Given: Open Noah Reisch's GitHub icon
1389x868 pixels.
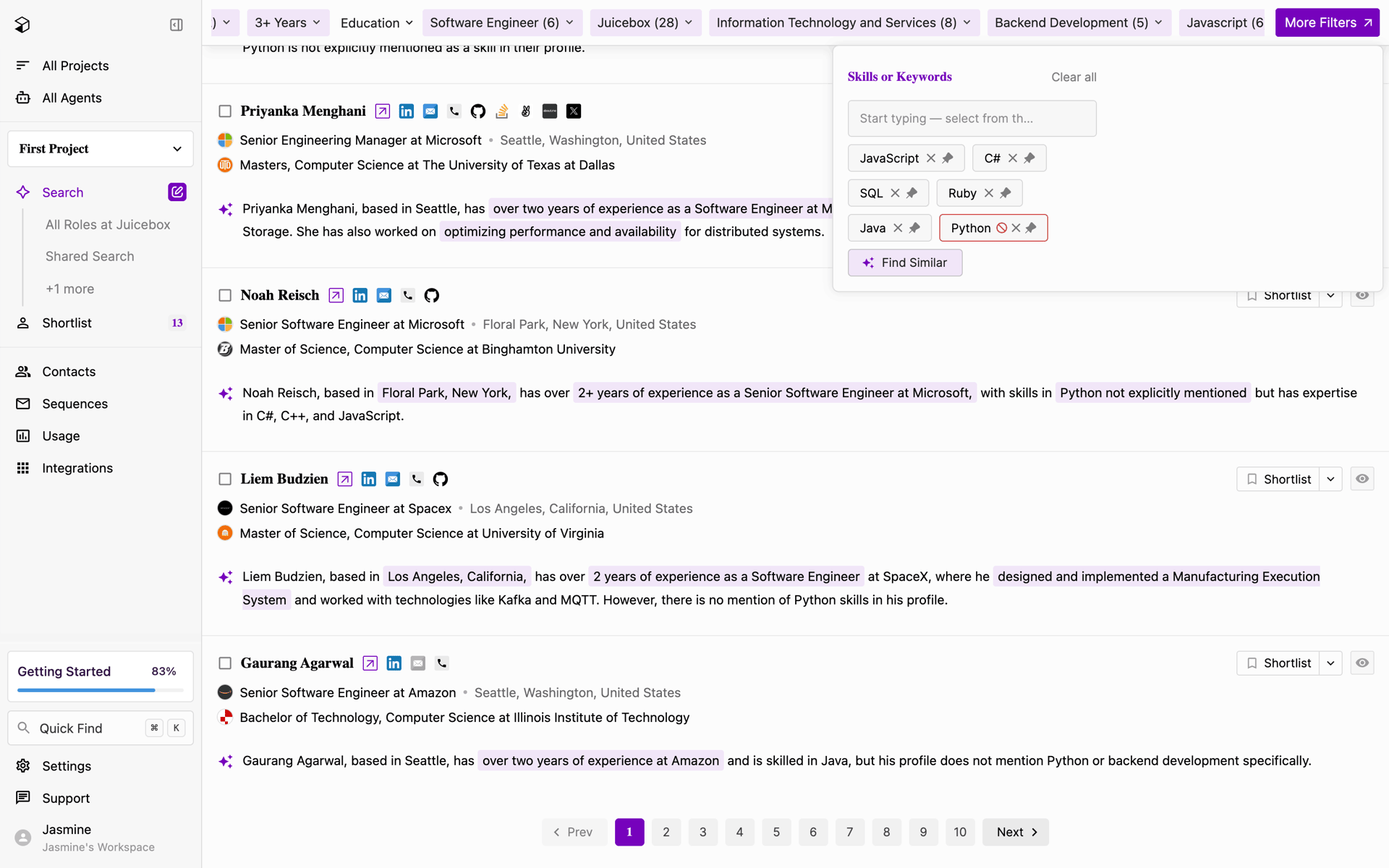Looking at the screenshot, I should click(x=432, y=295).
